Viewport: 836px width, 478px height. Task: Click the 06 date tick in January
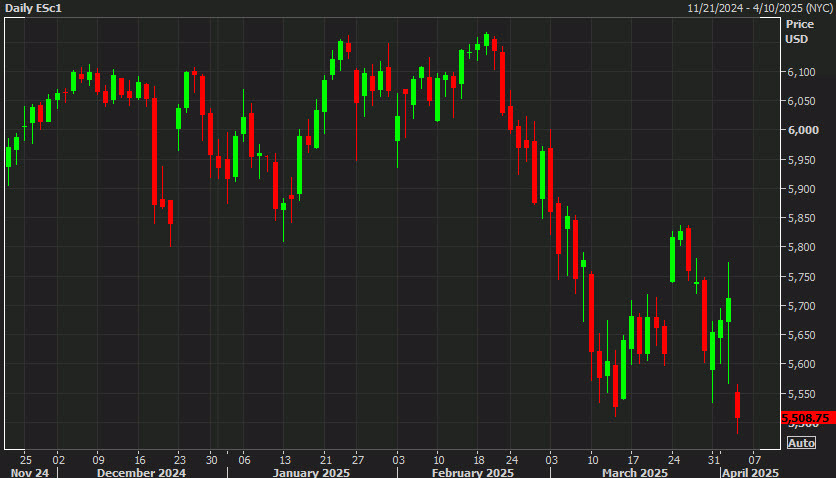tap(244, 460)
